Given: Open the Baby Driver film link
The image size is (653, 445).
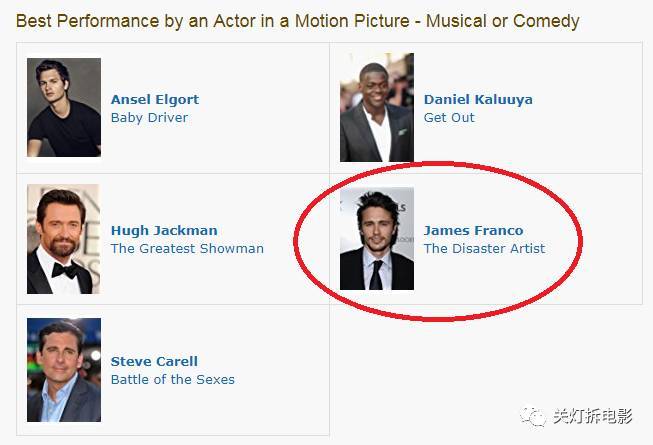Looking at the screenshot, I should coord(149,118).
